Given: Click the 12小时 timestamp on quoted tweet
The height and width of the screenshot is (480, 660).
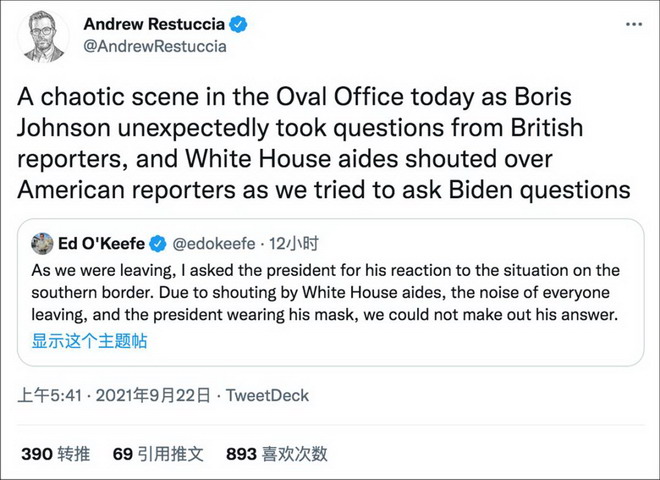Looking at the screenshot, I should (x=294, y=244).
